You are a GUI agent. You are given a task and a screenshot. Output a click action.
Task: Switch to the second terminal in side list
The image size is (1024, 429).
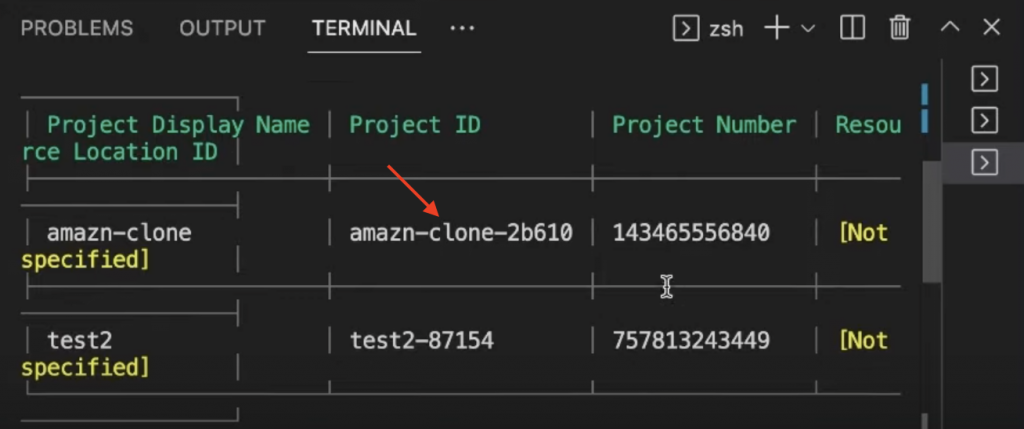pos(985,121)
